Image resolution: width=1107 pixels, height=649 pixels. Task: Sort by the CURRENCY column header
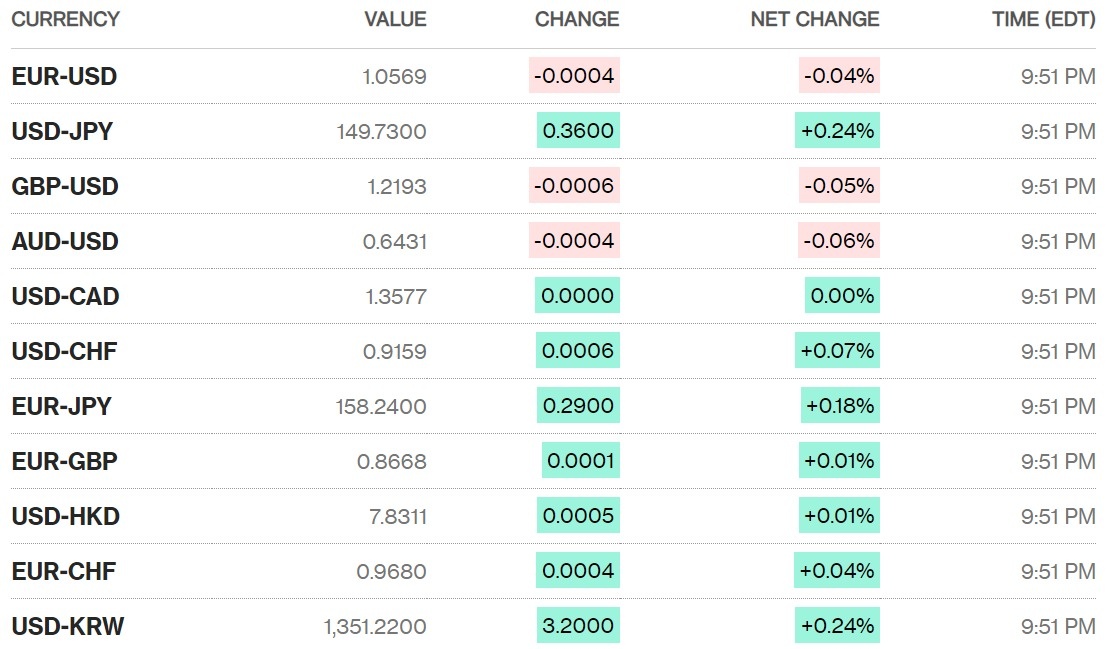click(x=65, y=19)
